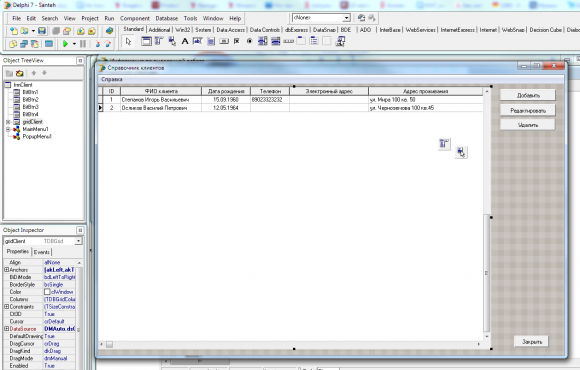Open the gridClient component selector dropdown
The height and width of the screenshot is (370, 580).
point(78,241)
